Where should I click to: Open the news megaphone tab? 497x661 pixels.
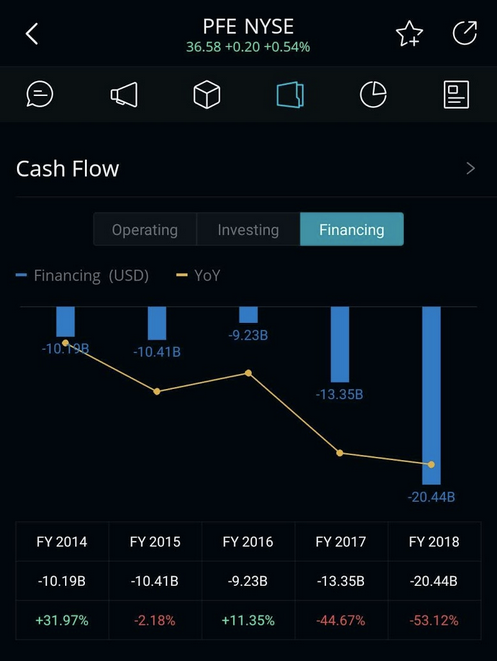pos(124,94)
